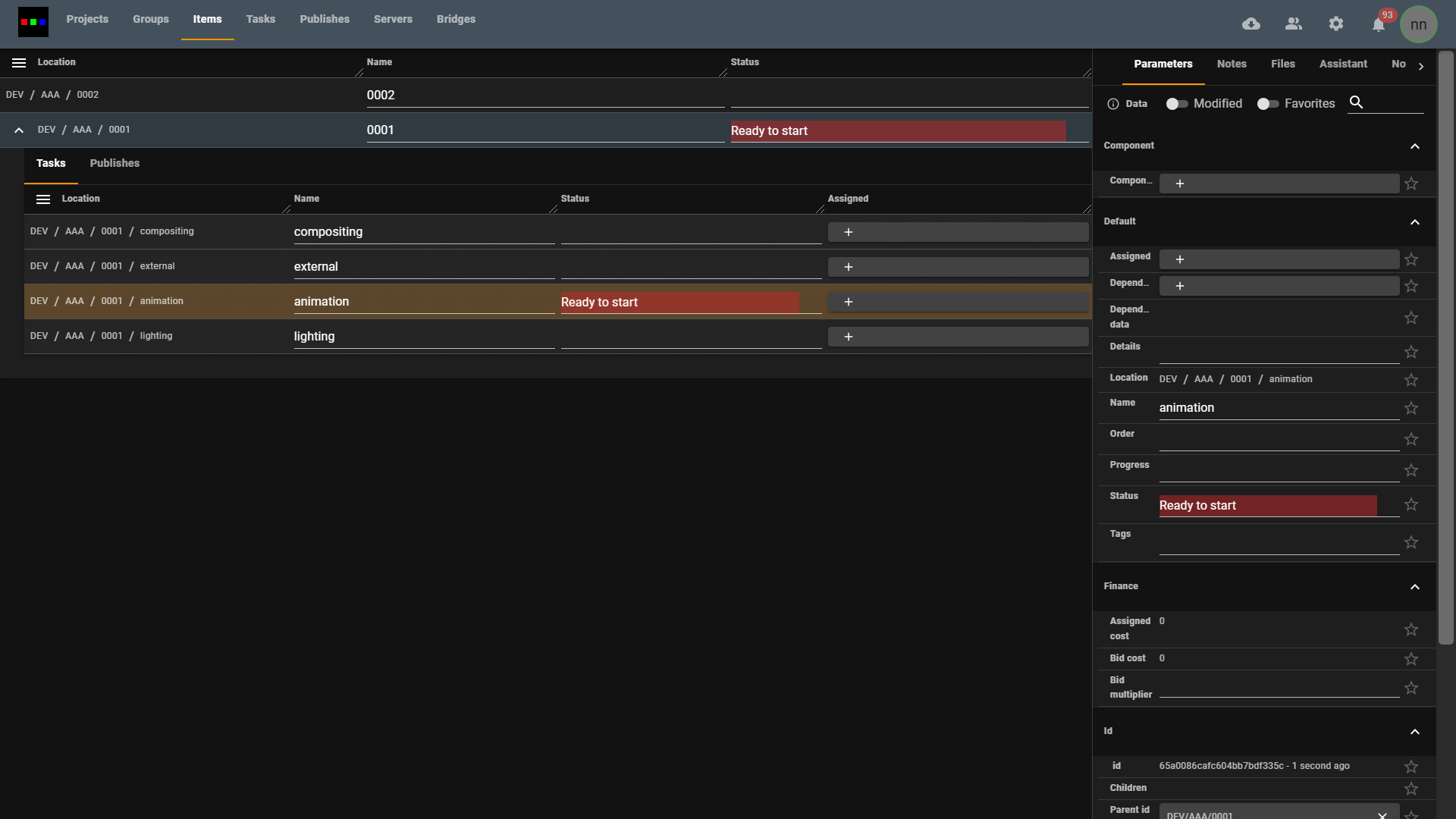Click the cloud download icon
1456x819 pixels.
(x=1251, y=24)
